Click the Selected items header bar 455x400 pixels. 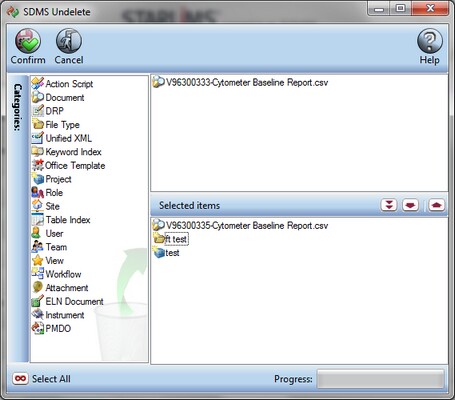[x=299, y=205]
